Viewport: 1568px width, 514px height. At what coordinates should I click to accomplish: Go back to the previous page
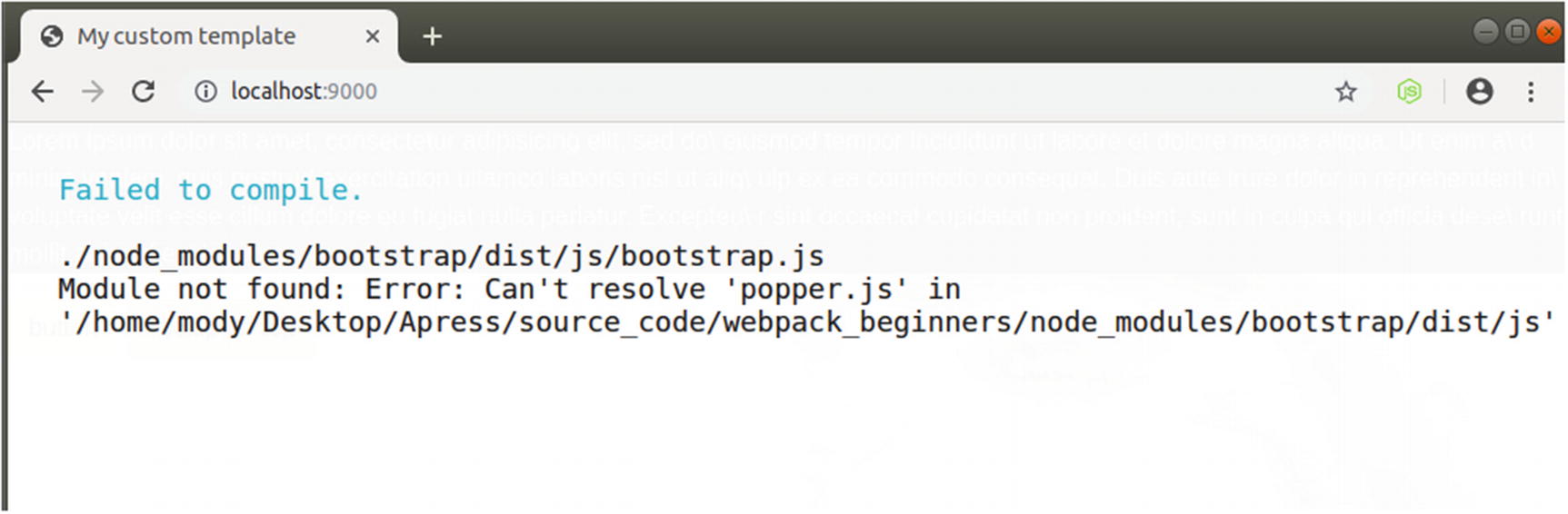tap(43, 92)
